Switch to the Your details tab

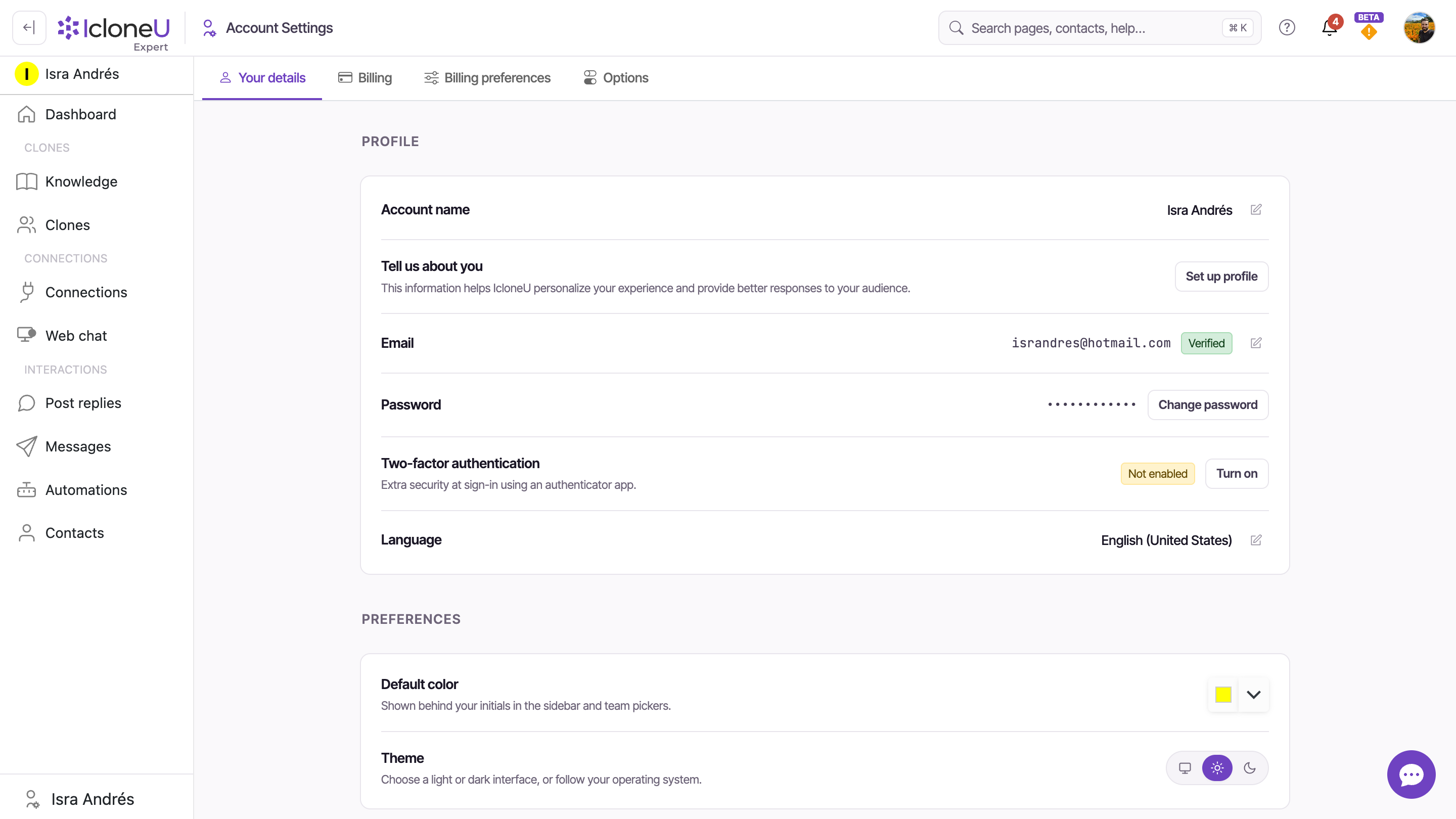(262, 78)
